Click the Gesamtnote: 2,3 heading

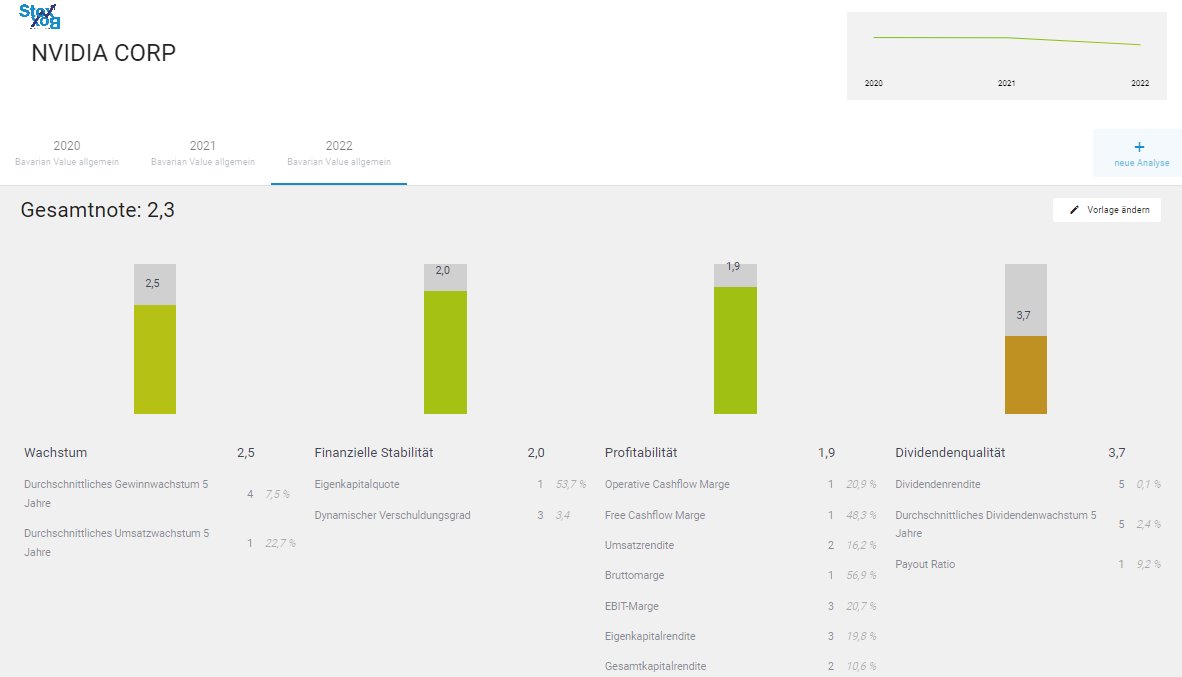pos(97,210)
